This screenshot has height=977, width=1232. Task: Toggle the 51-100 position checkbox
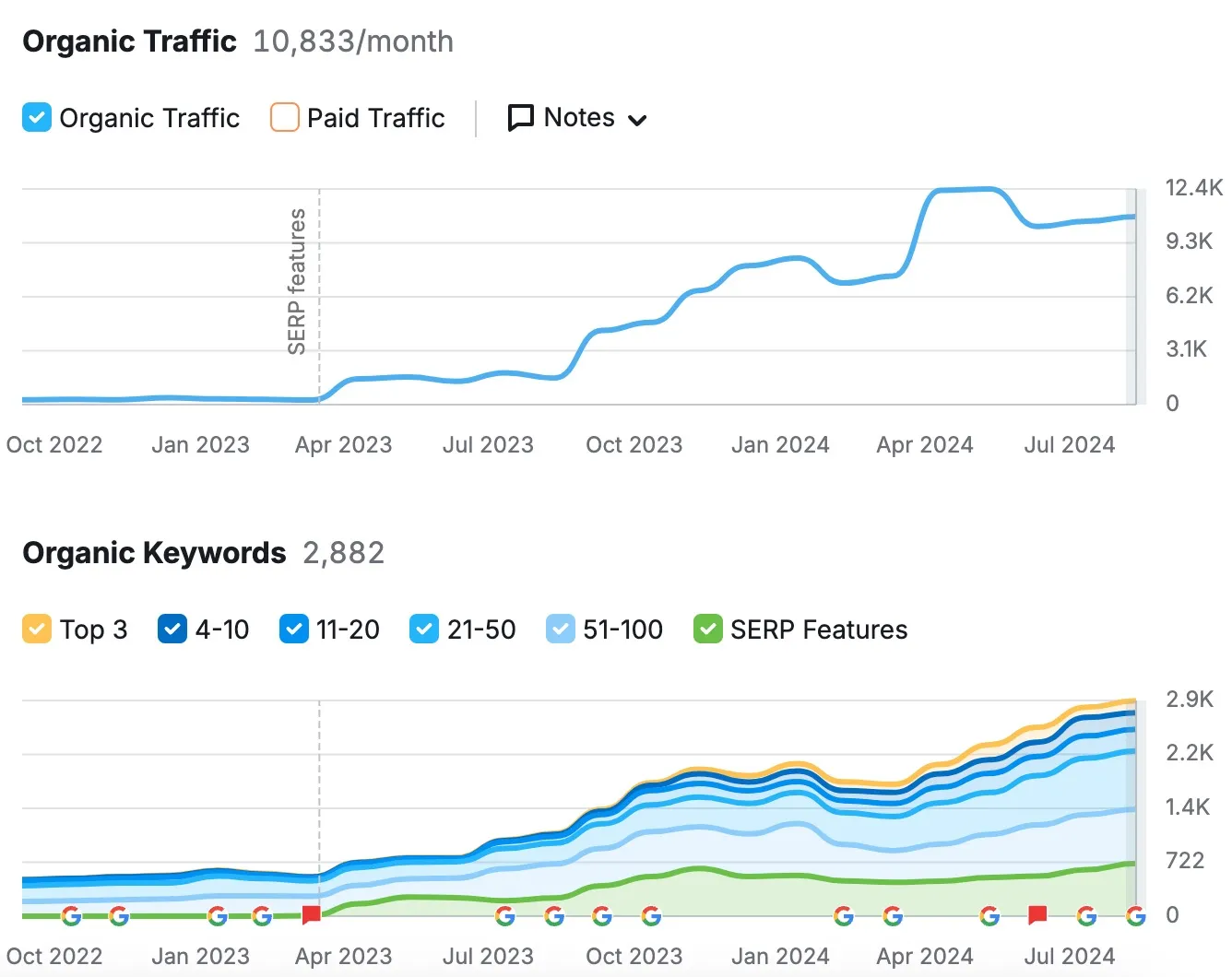click(x=560, y=630)
